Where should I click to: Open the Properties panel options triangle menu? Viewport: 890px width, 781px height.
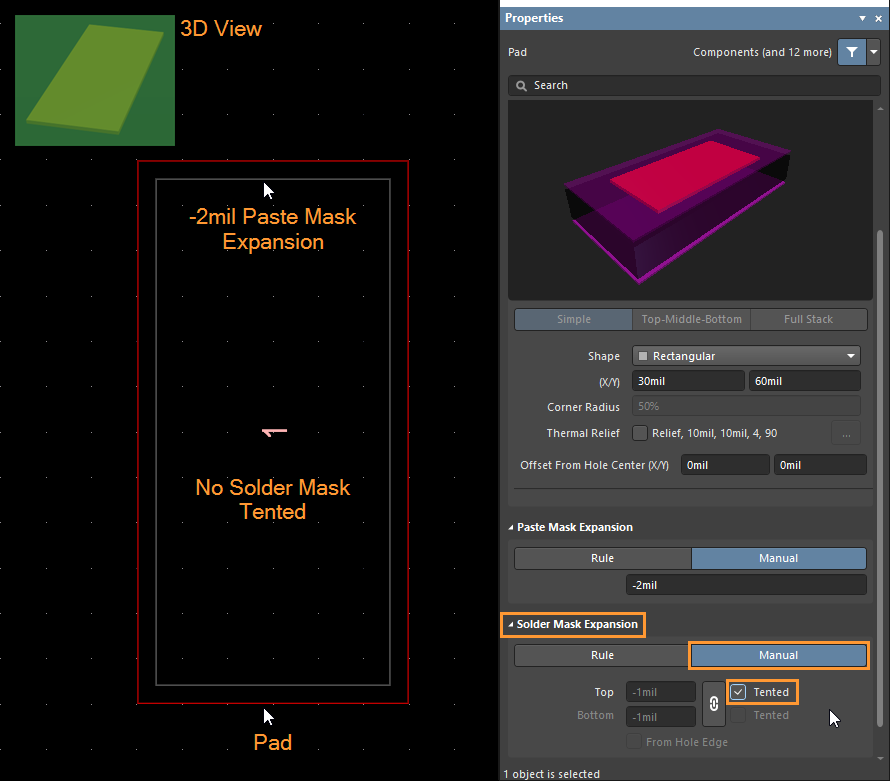tap(863, 19)
